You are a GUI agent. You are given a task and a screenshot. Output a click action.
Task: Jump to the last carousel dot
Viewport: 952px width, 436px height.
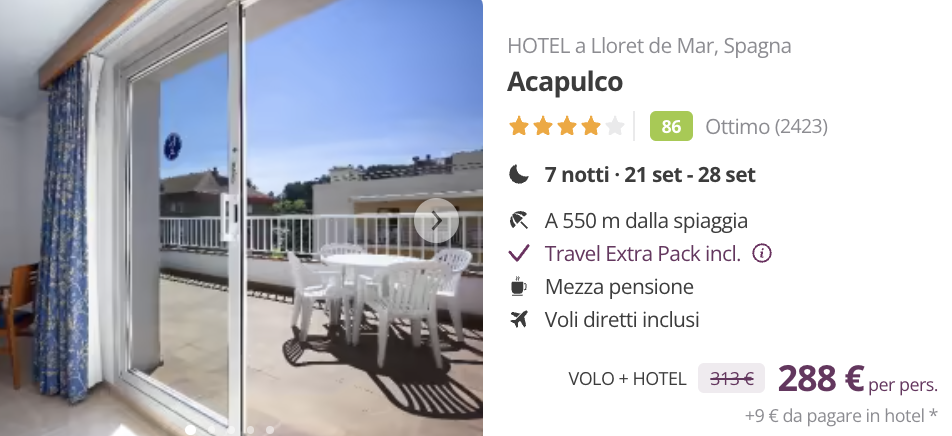click(270, 430)
